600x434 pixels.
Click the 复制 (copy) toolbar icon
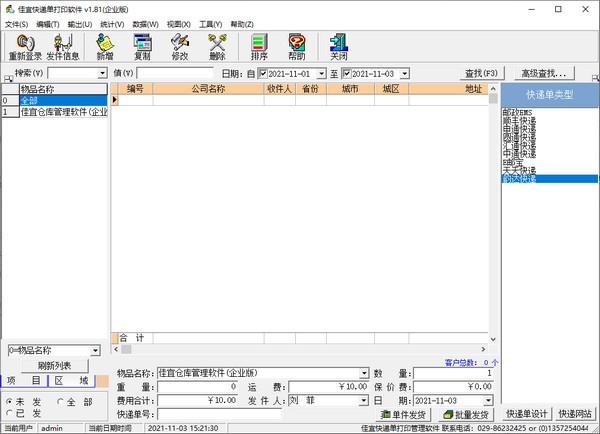click(142, 47)
